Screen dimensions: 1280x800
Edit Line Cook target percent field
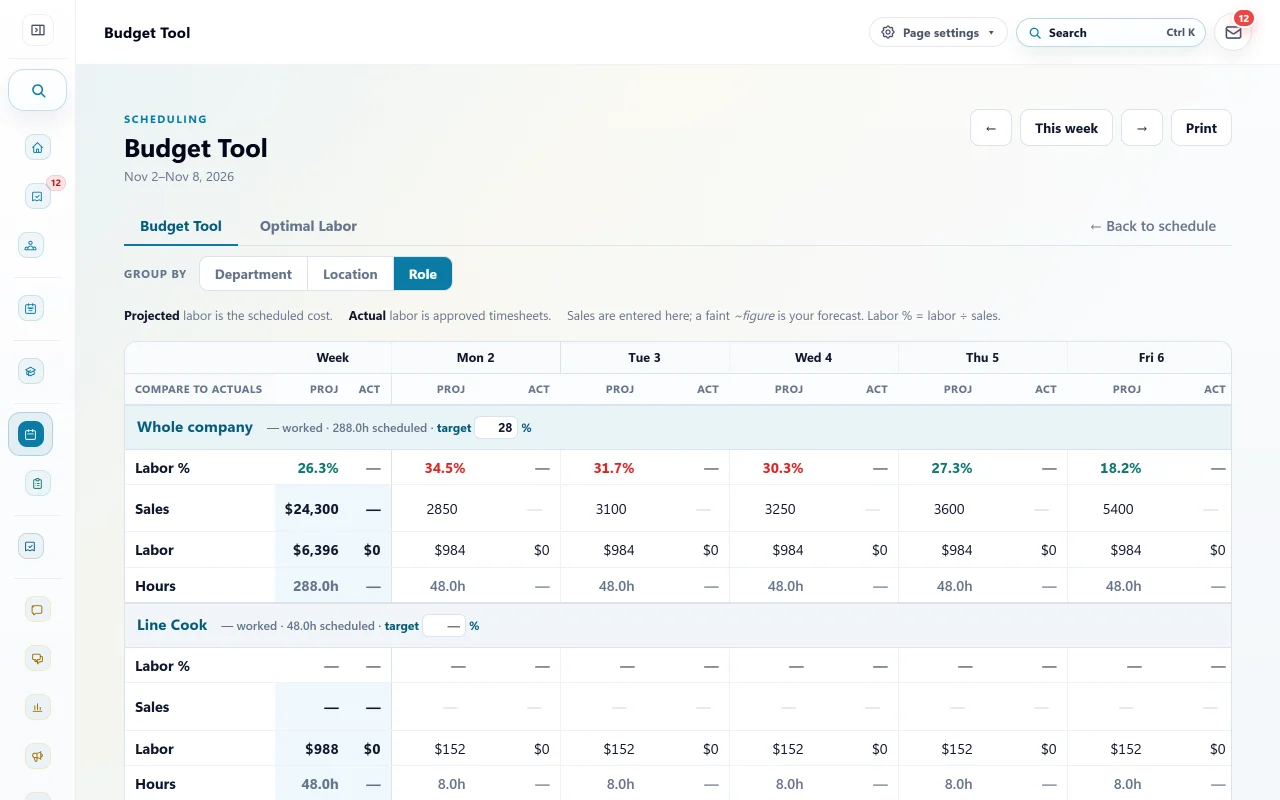[x=445, y=626]
